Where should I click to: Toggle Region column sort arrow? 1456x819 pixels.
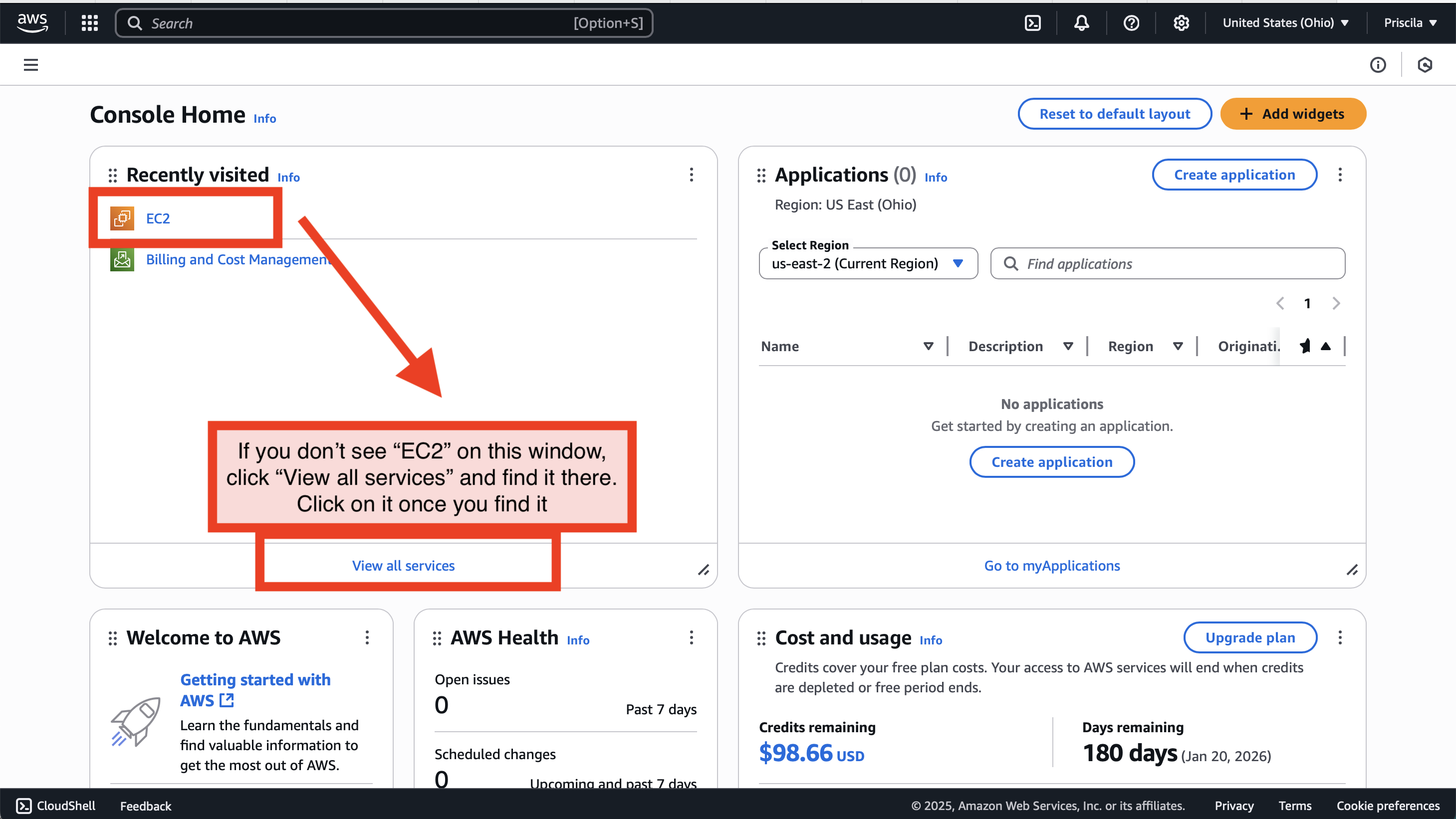(1178, 346)
